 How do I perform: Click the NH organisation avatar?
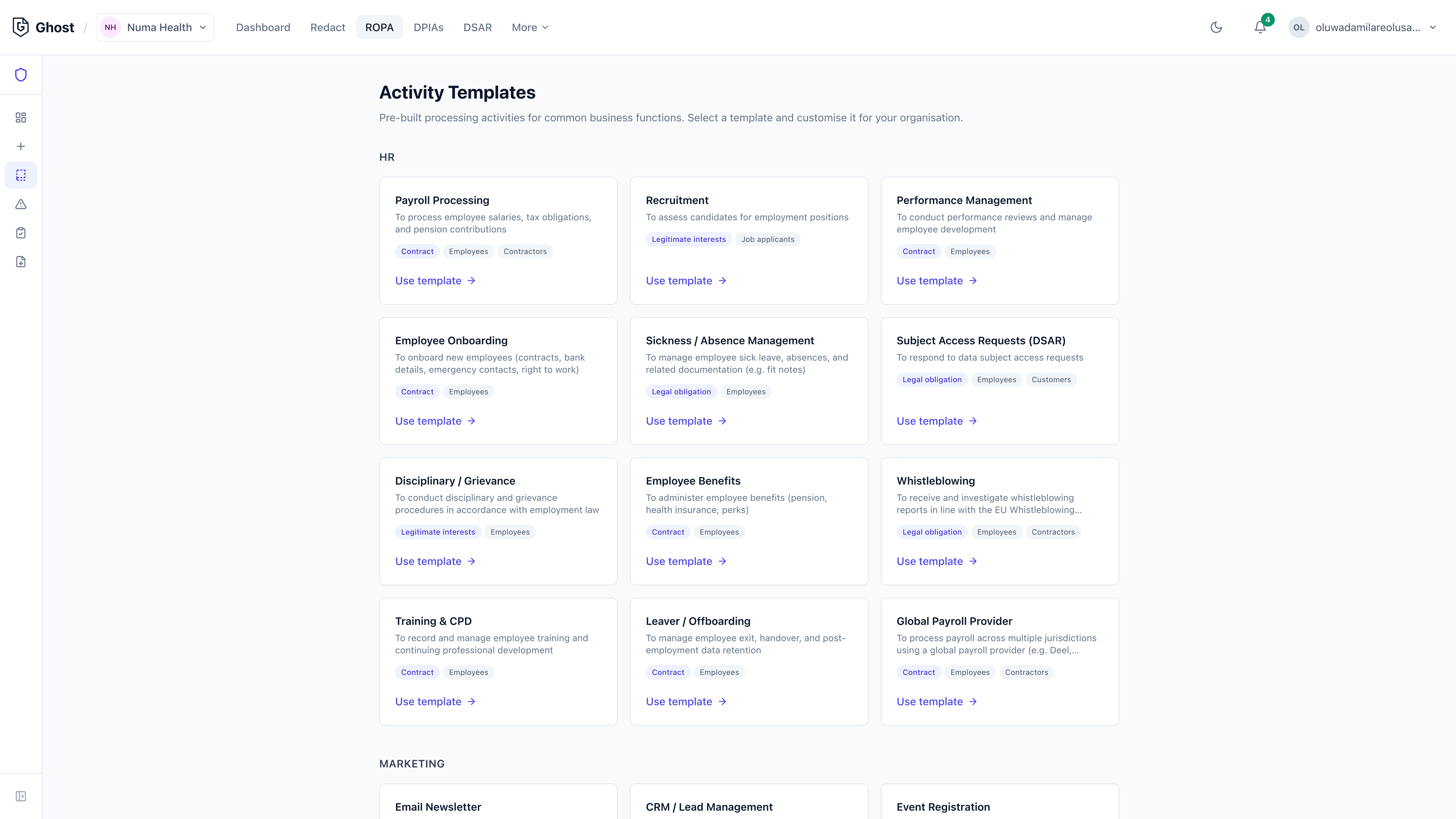click(x=110, y=27)
